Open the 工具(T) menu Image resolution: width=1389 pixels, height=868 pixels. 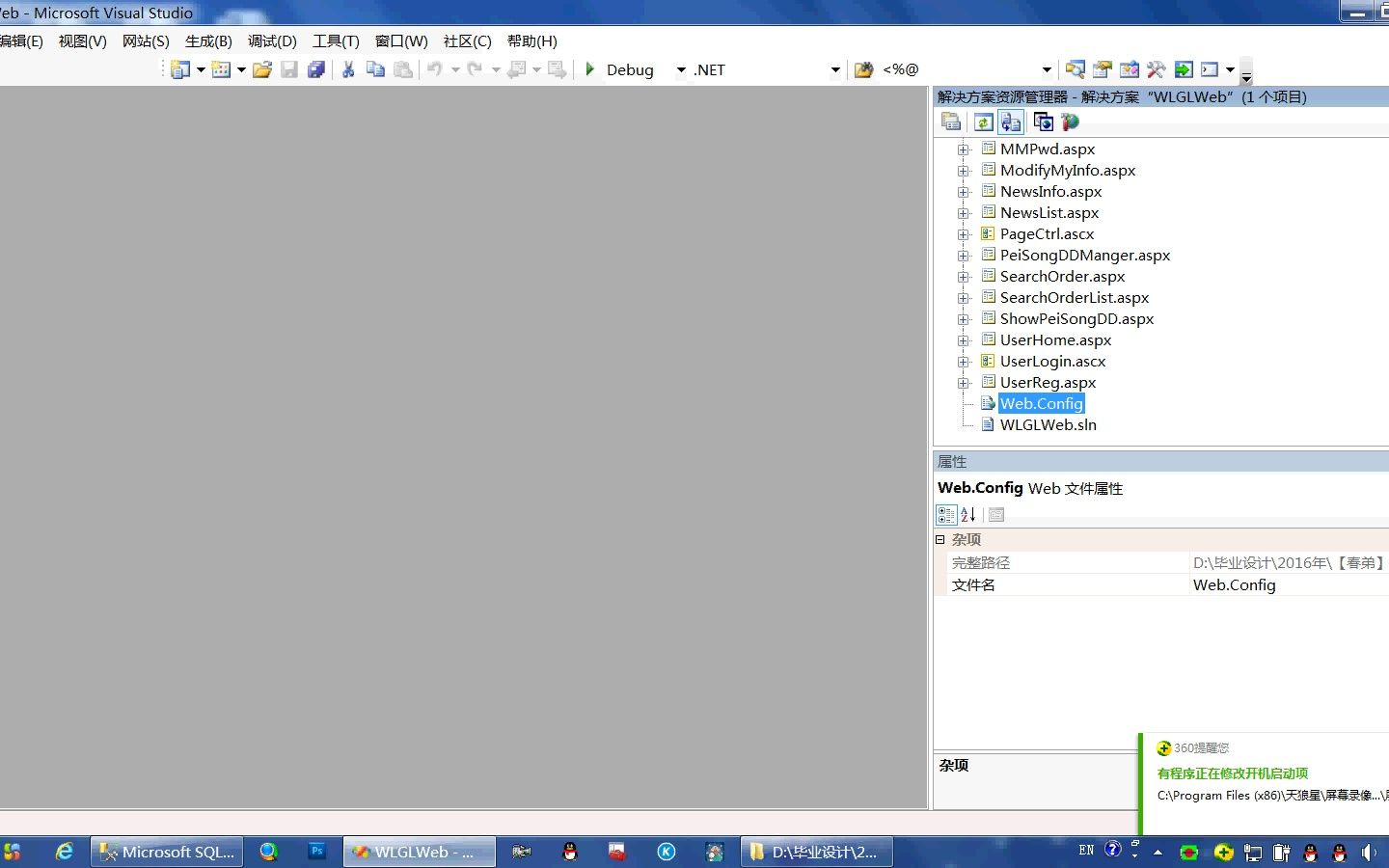point(334,41)
